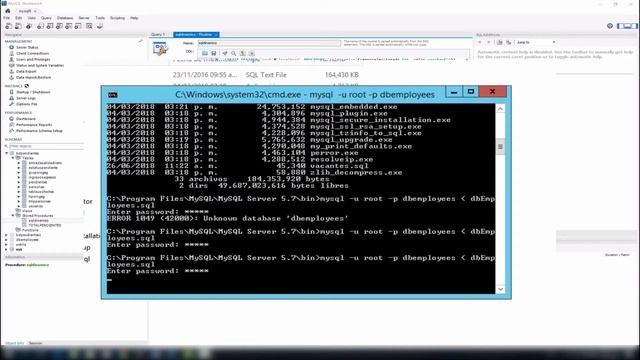
Task: Click the beautify query icon in DDL toolbar
Action: point(224,53)
